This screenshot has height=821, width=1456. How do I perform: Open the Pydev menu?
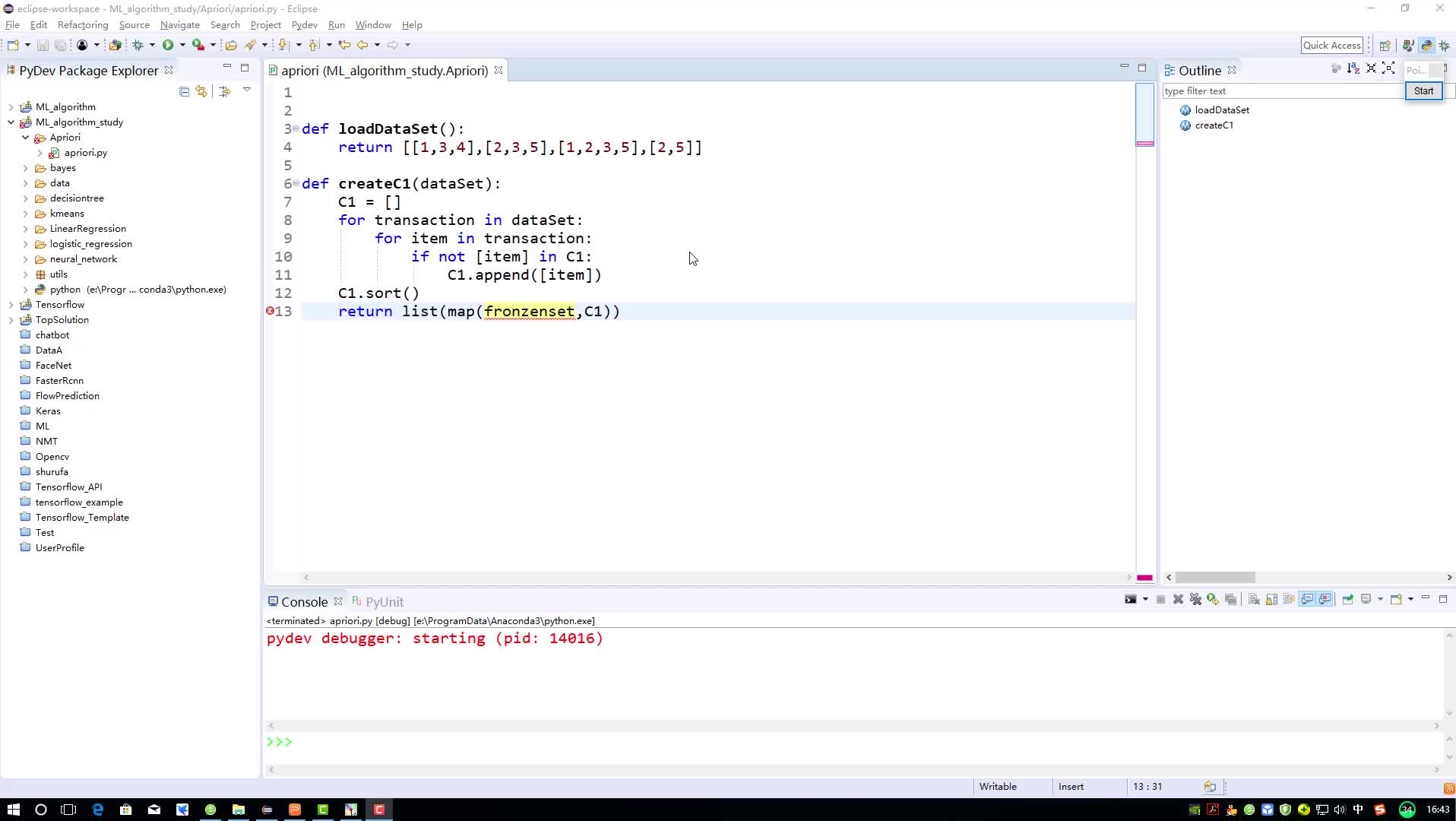point(304,25)
